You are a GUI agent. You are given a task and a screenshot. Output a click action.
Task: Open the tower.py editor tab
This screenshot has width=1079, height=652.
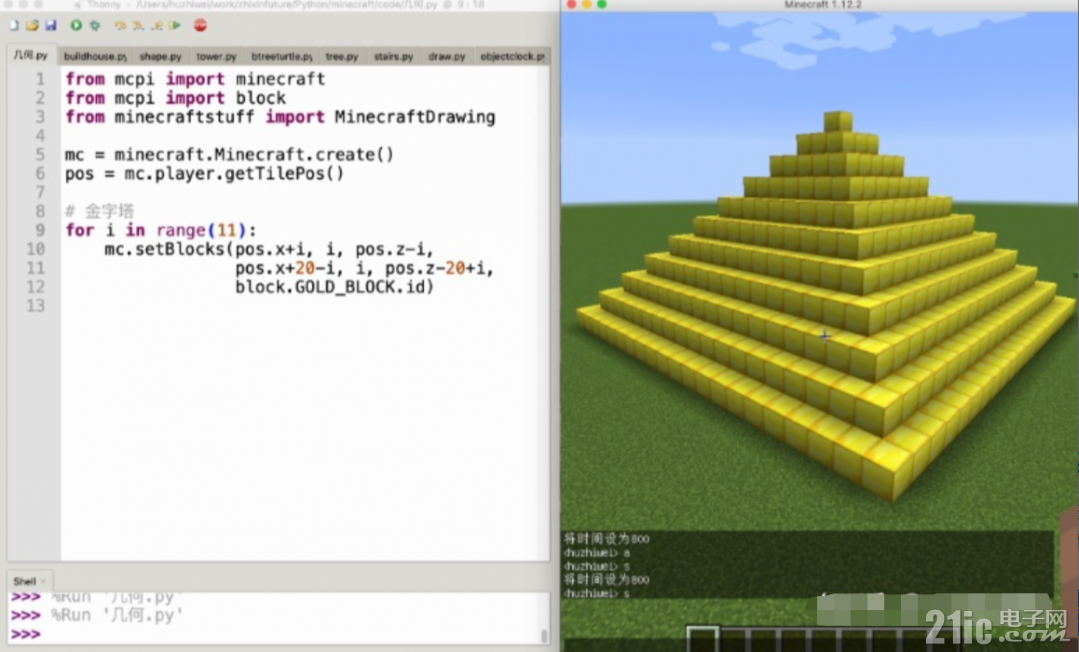pos(216,56)
